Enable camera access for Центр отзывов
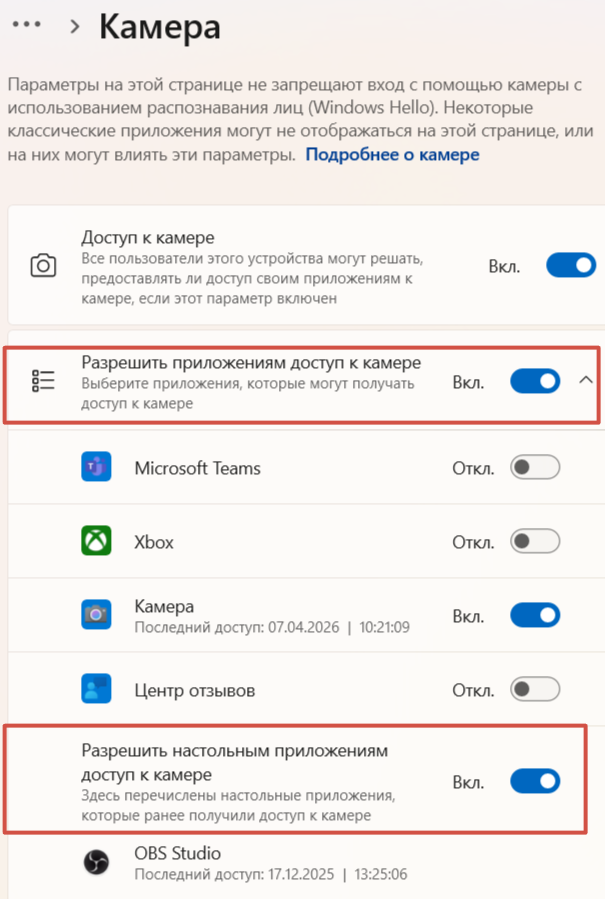The width and height of the screenshot is (605, 899). click(535, 689)
